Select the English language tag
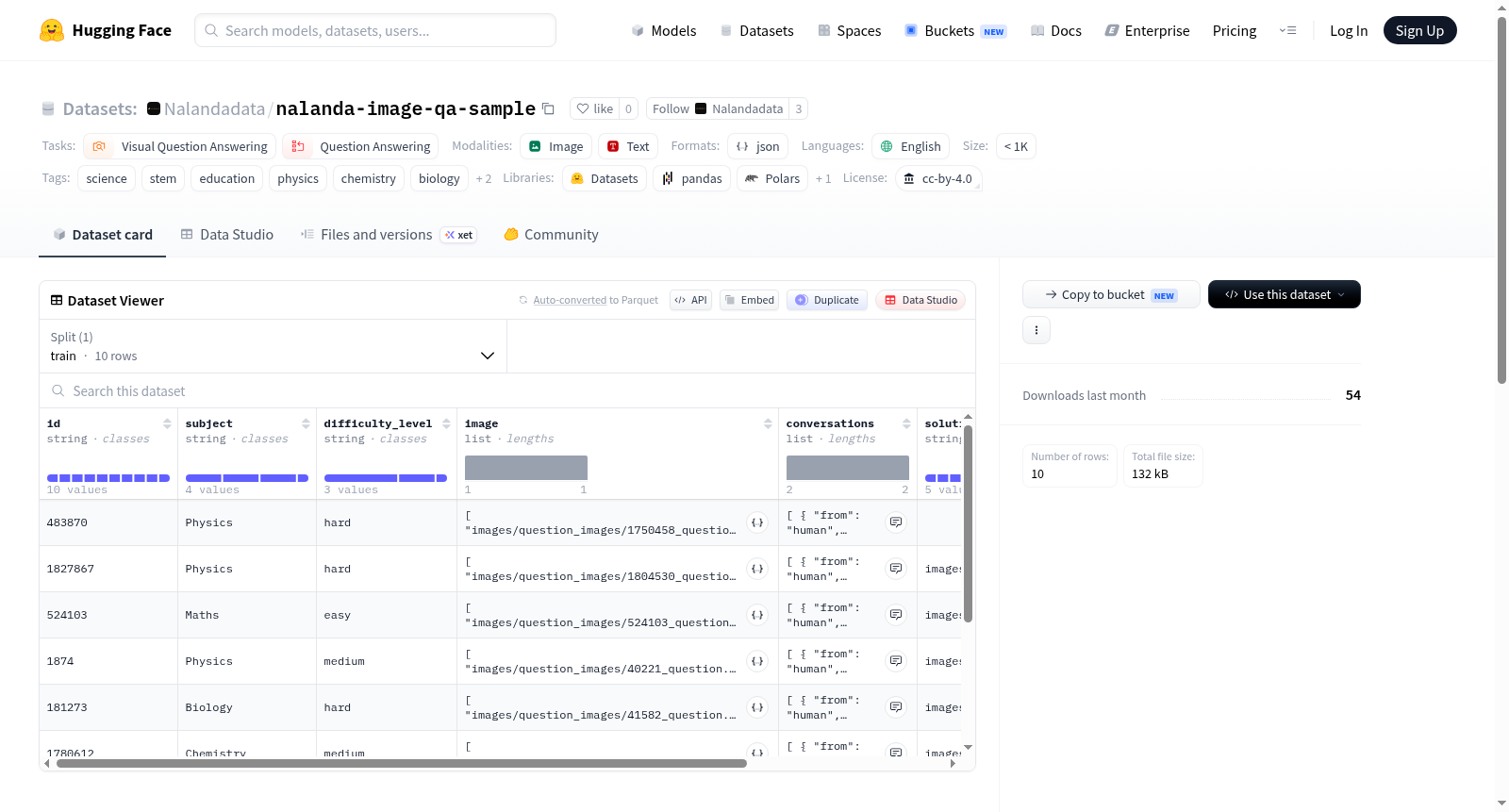The width and height of the screenshot is (1509, 812). [x=911, y=146]
